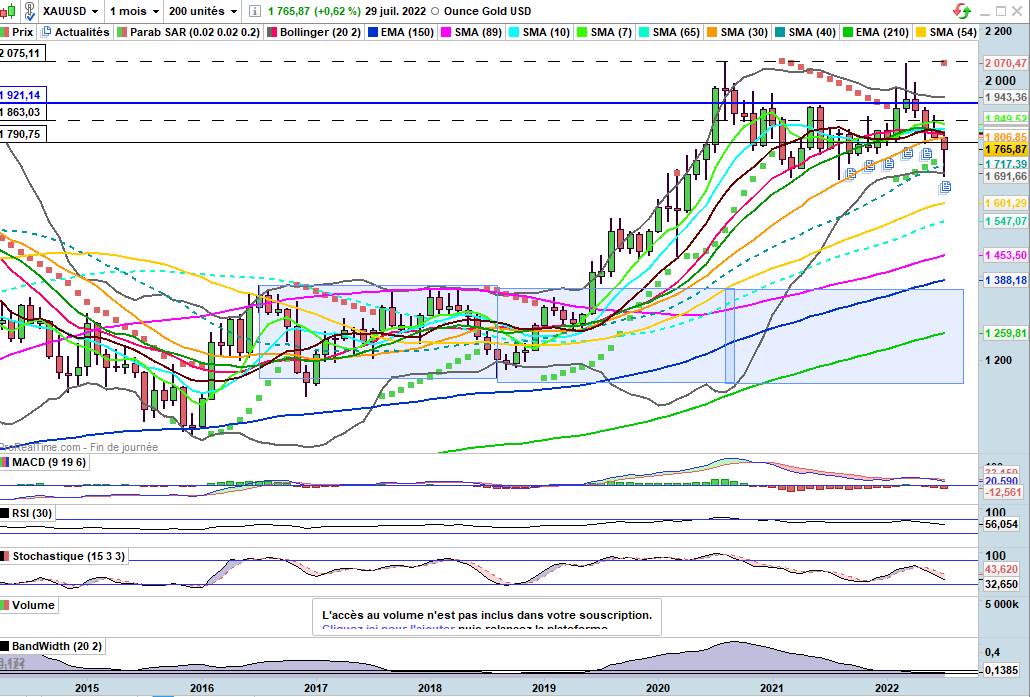This screenshot has height=697, width=1030.
Task: Open the leftmost news marker on the chart
Action: (849, 173)
